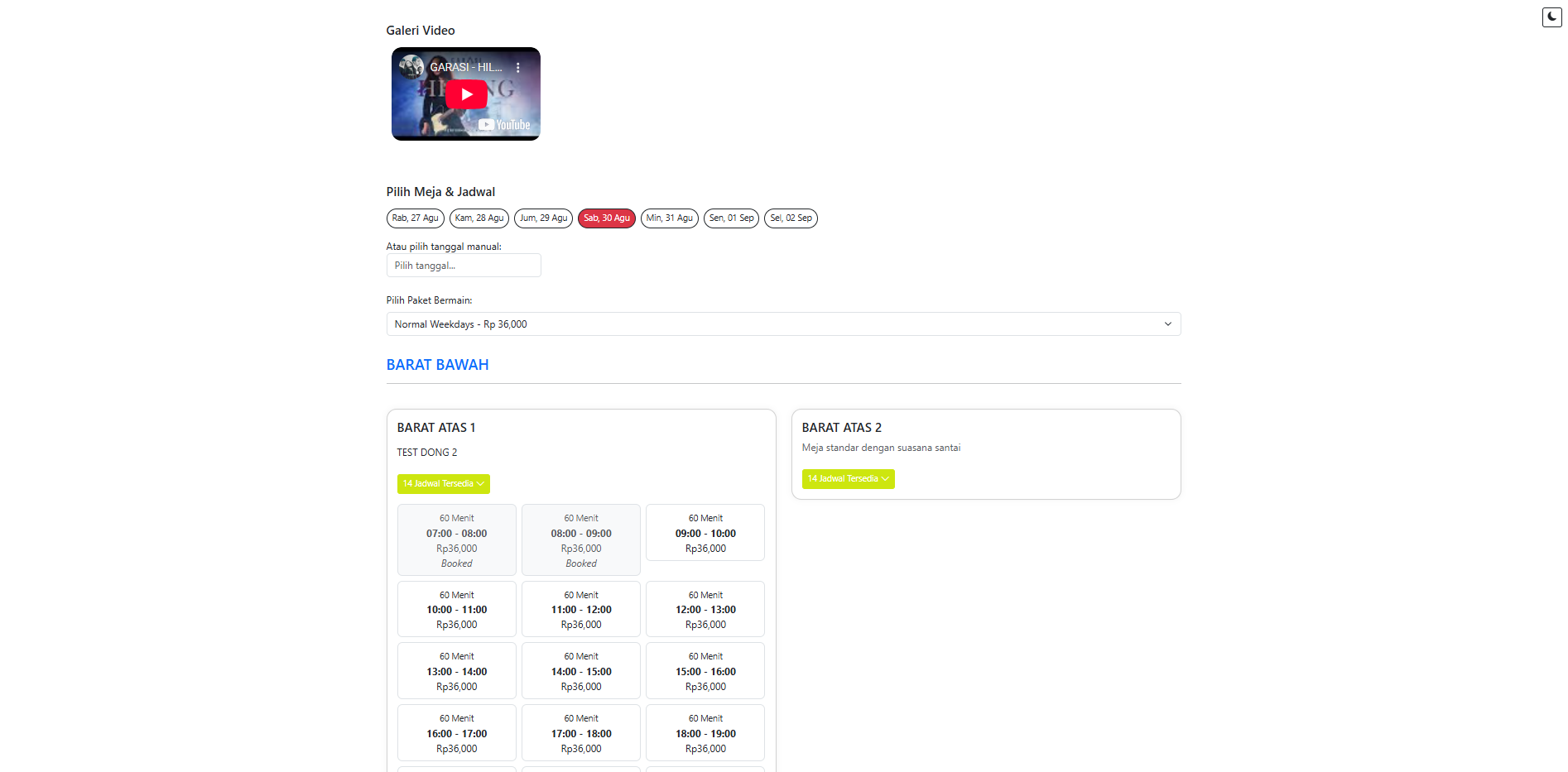
Task: Select the 18:00 - 19:00 time slot
Action: (705, 733)
